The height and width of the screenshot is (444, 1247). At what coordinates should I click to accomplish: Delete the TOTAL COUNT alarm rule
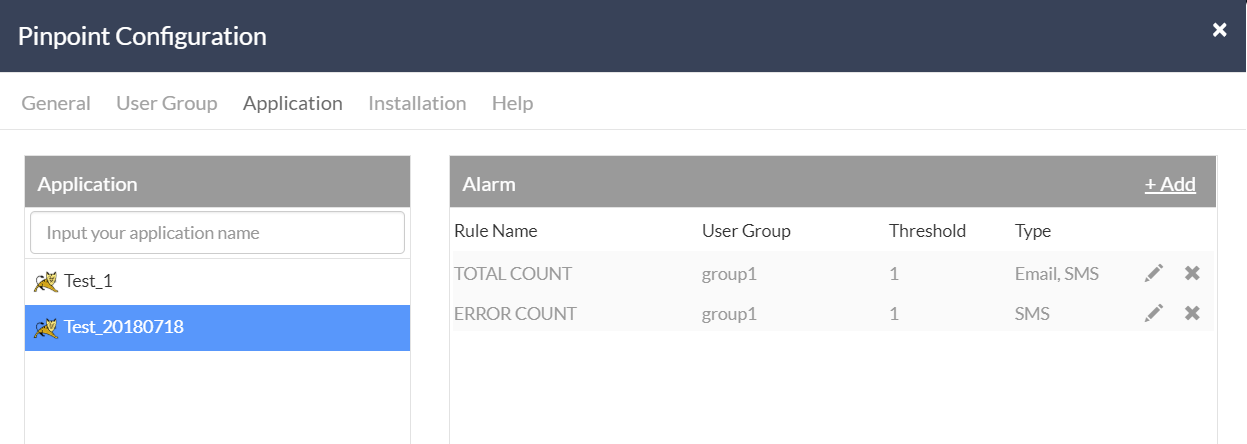(1192, 273)
